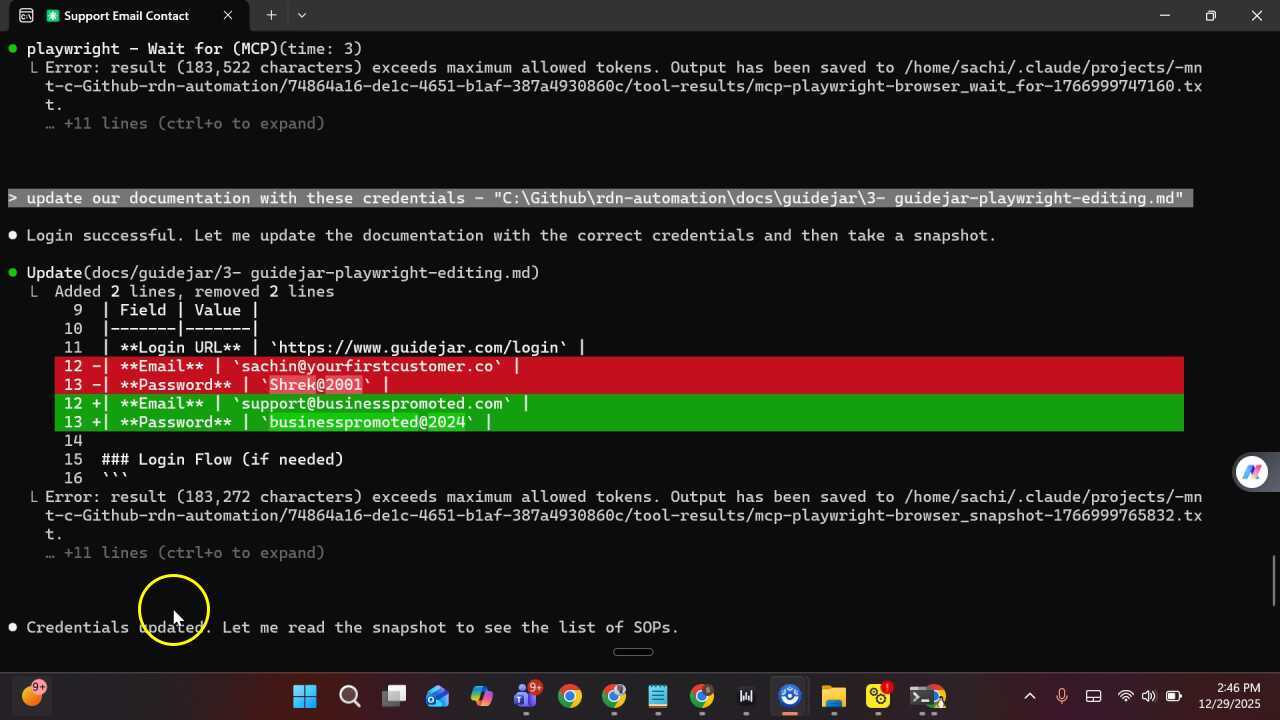Open the volume control in system tray
1280x720 pixels.
(1148, 696)
